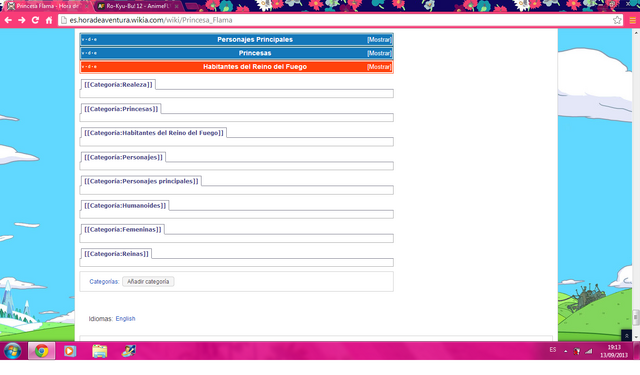Expand Habitantes del Reino del Fuego with Mostrar
Viewport: 640px width, 375px height.
[379, 67]
